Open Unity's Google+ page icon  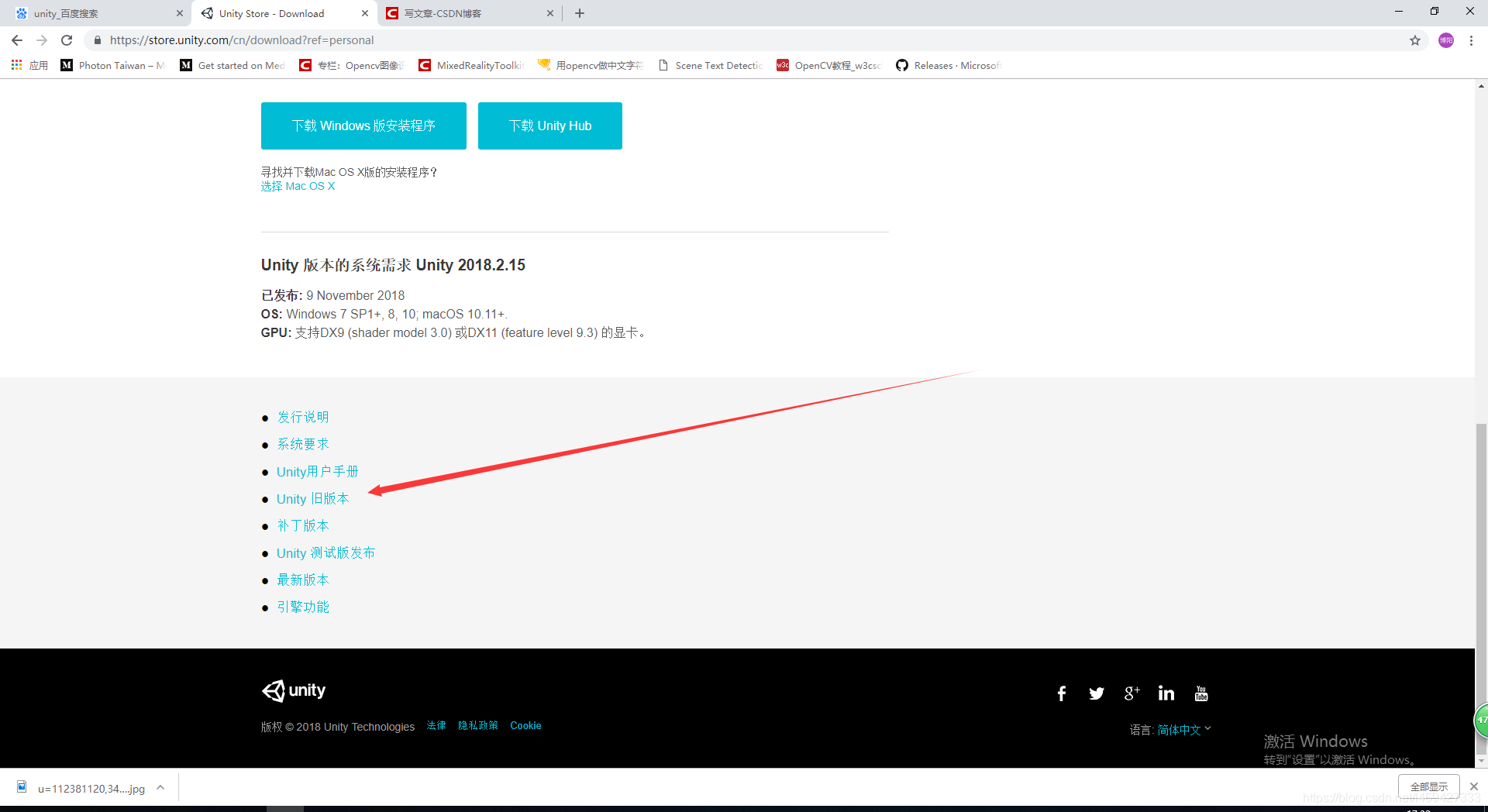(x=1131, y=693)
